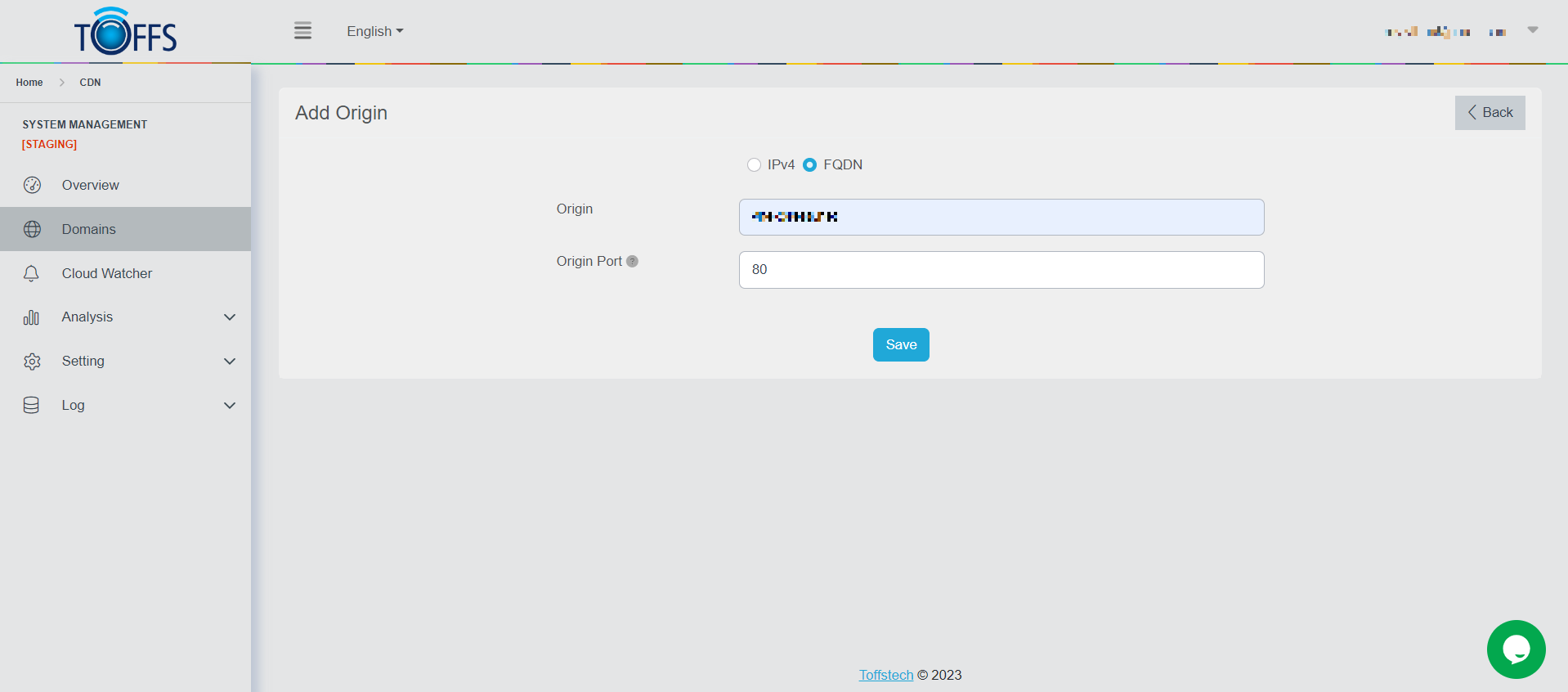Click the Setting gear icon

point(32,362)
